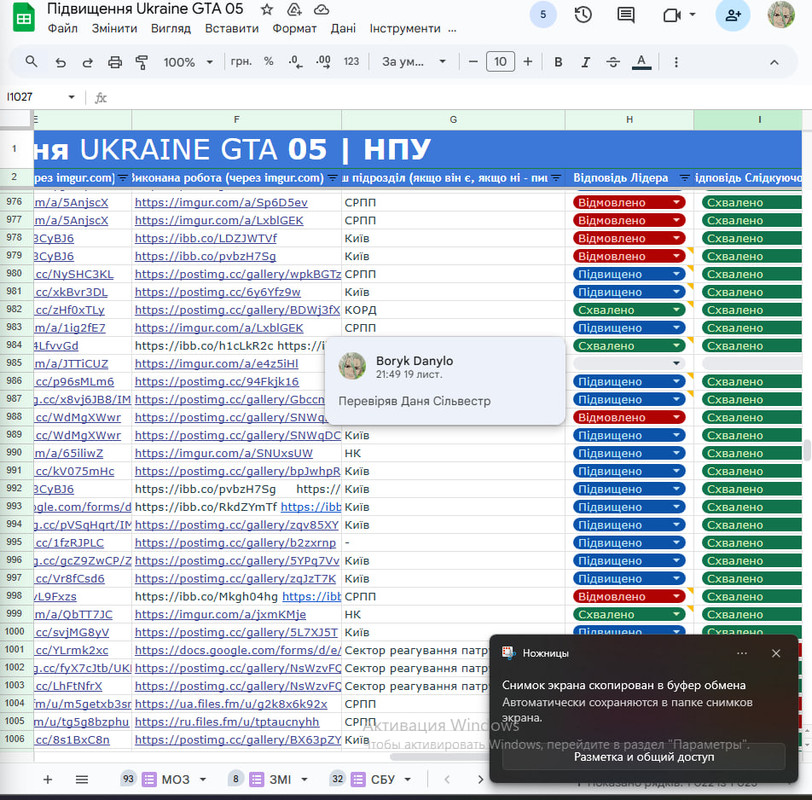This screenshot has width=812, height=800.
Task: Dismiss the Ножницы notification
Action: (x=776, y=653)
